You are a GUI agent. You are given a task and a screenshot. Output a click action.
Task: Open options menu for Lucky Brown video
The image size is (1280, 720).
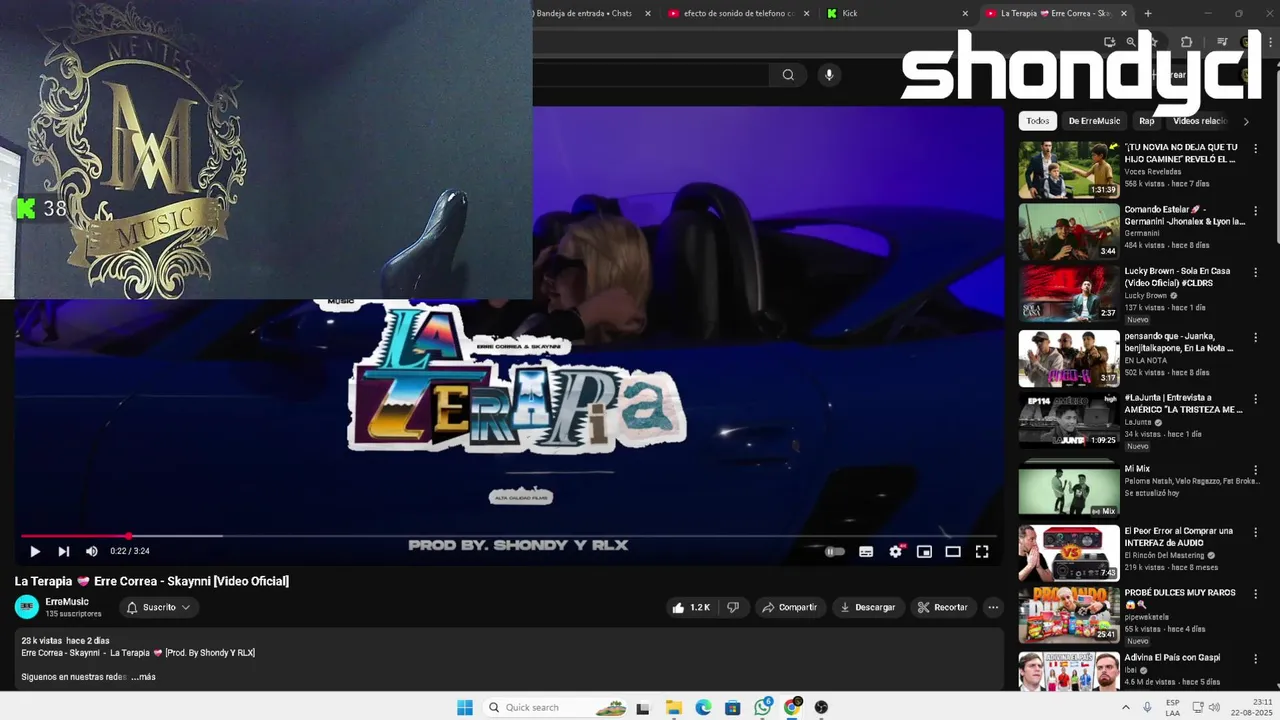1255,272
